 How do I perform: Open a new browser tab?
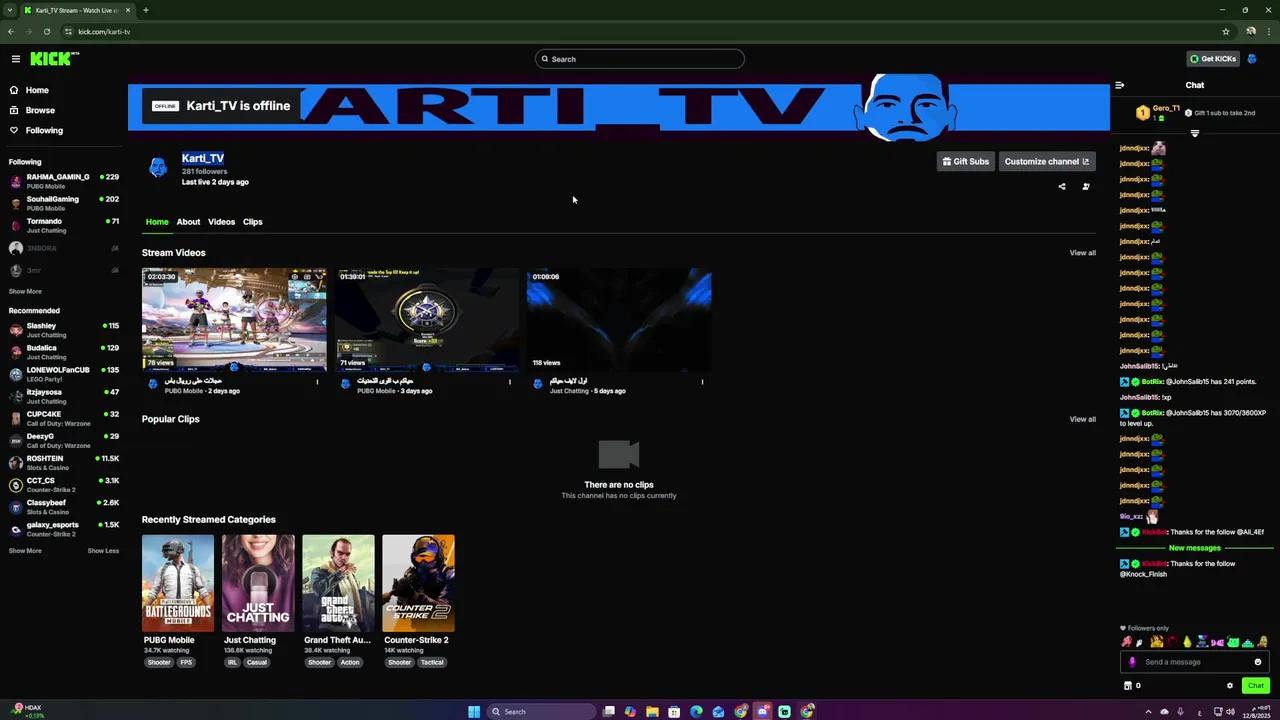tap(146, 10)
